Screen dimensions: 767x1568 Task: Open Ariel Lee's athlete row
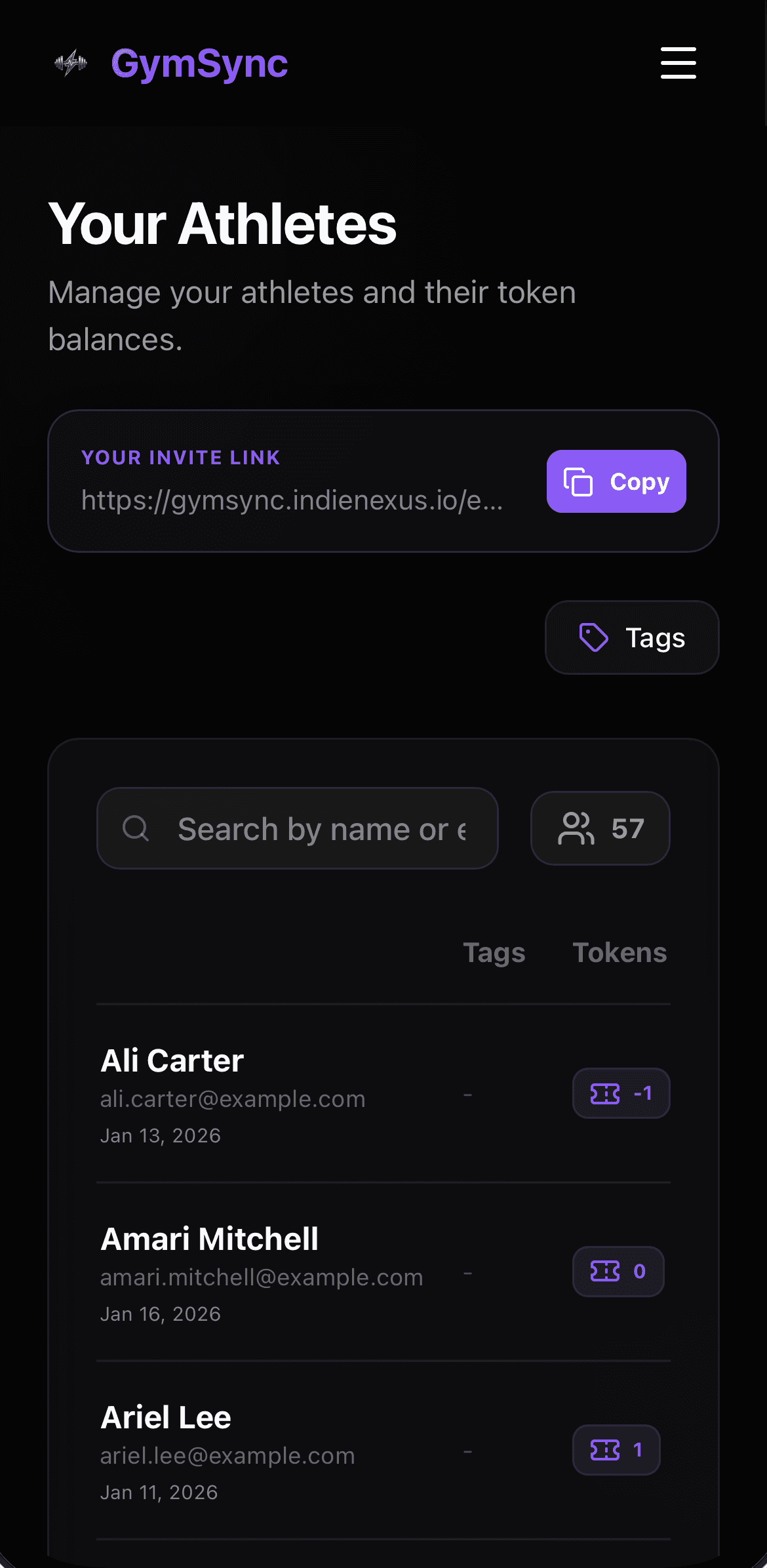coord(166,1417)
